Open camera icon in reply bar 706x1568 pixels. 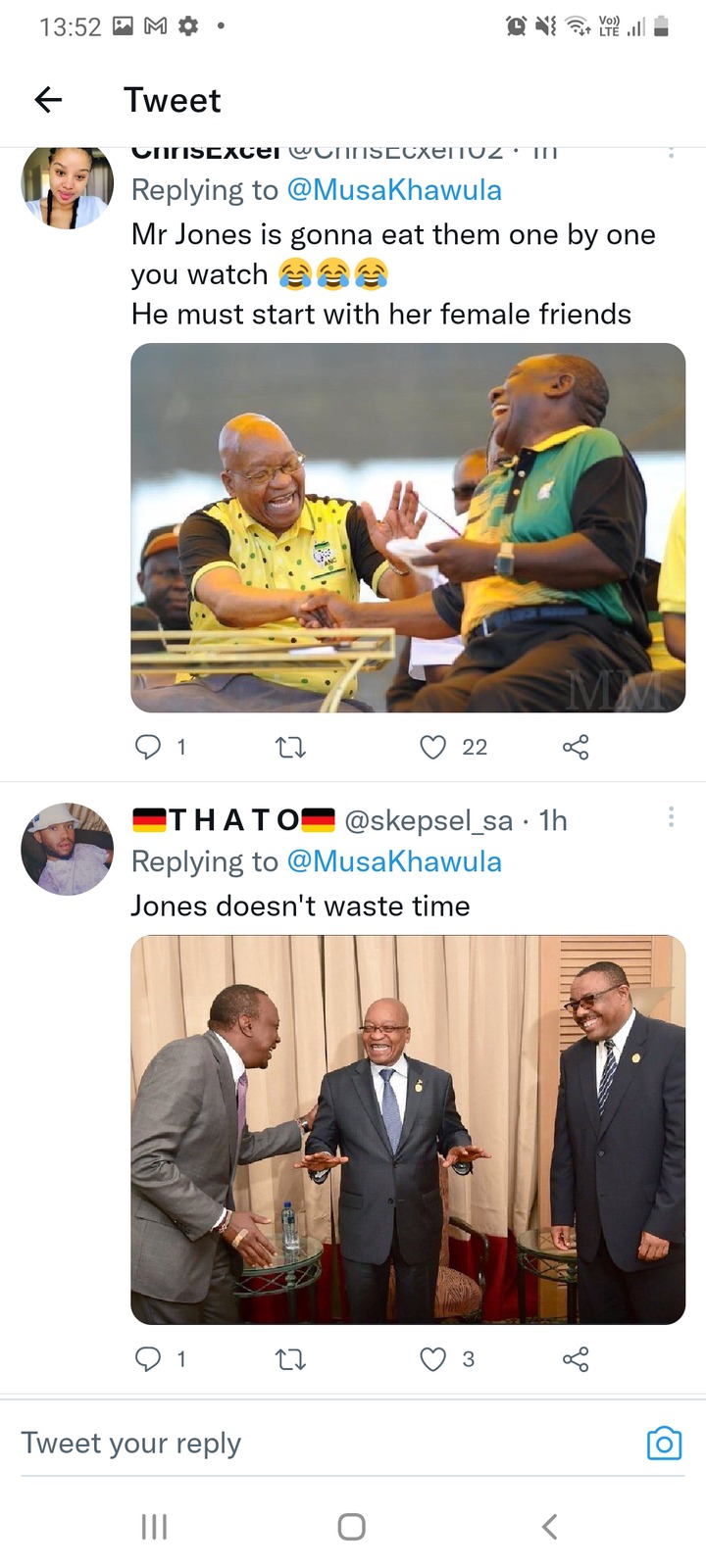(x=664, y=1443)
